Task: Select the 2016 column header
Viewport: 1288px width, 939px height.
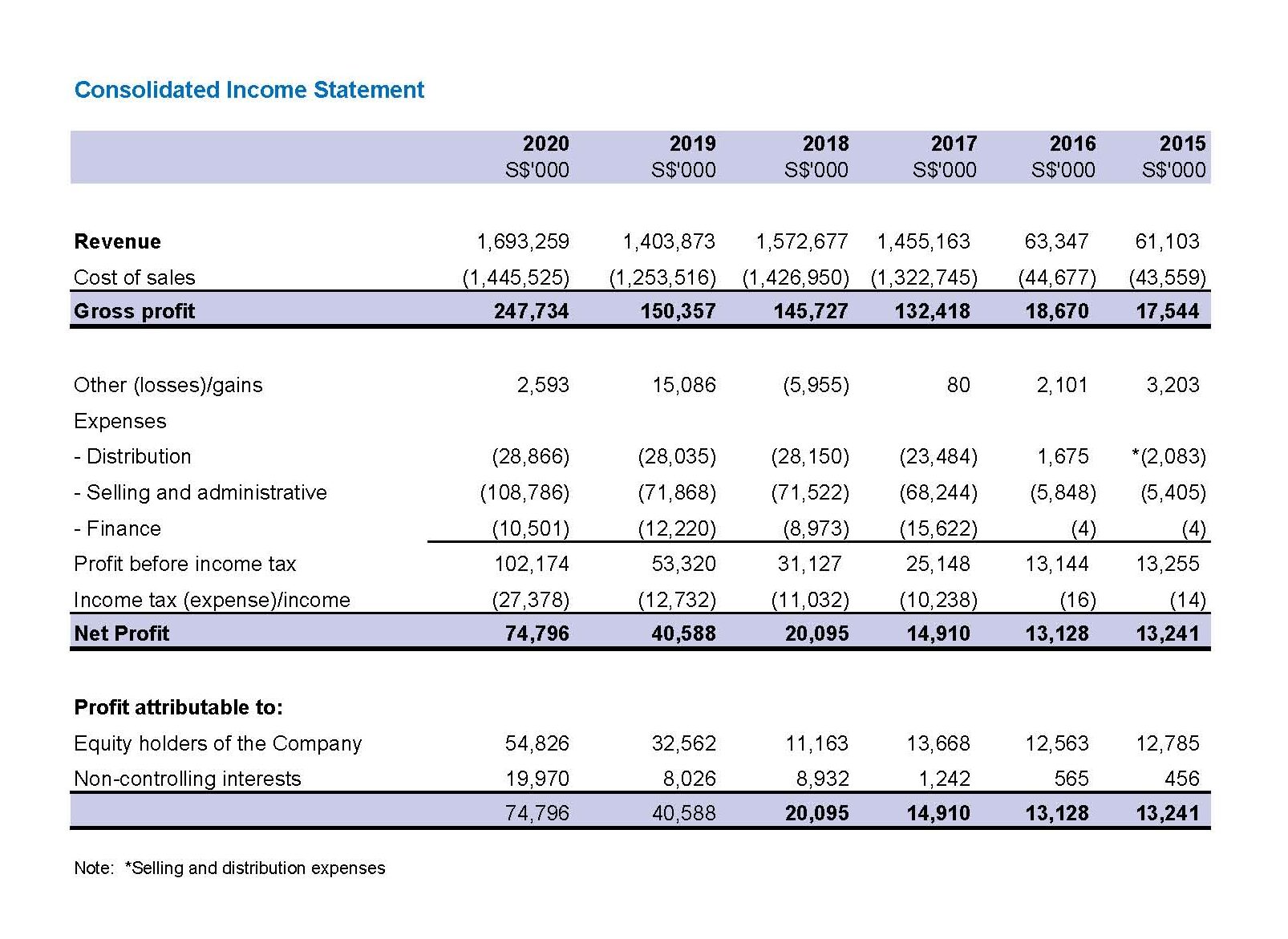Action: coord(1072,144)
